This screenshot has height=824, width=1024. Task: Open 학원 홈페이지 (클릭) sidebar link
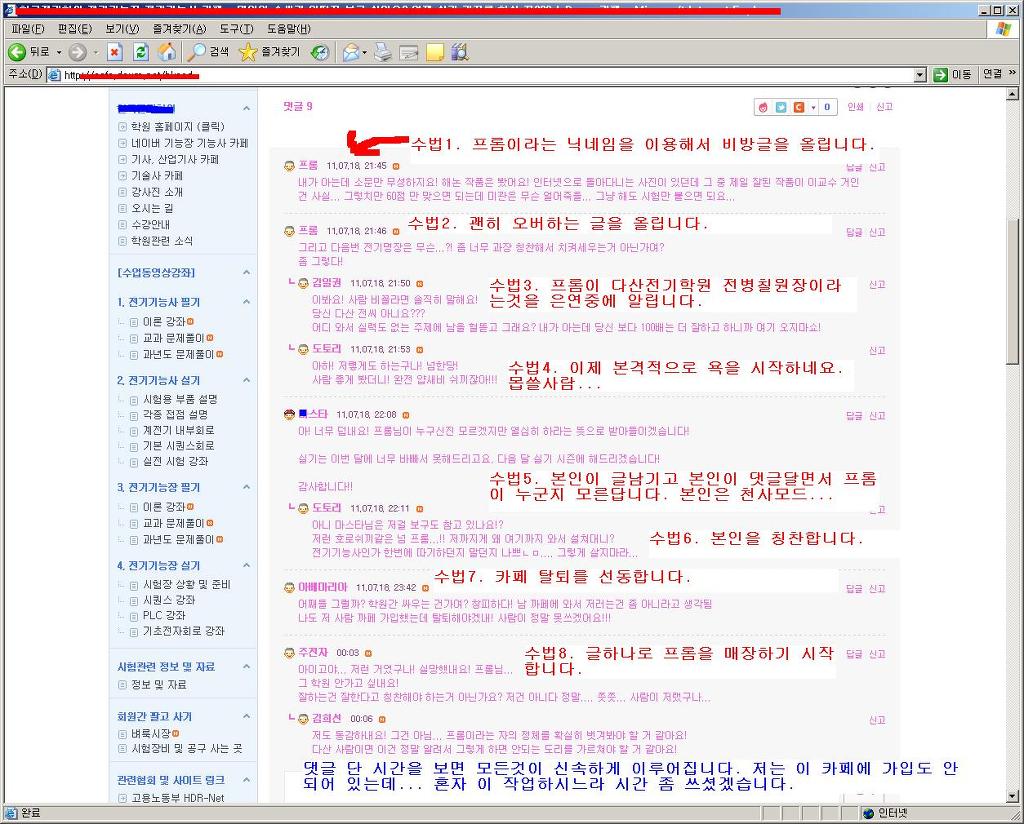pos(178,127)
